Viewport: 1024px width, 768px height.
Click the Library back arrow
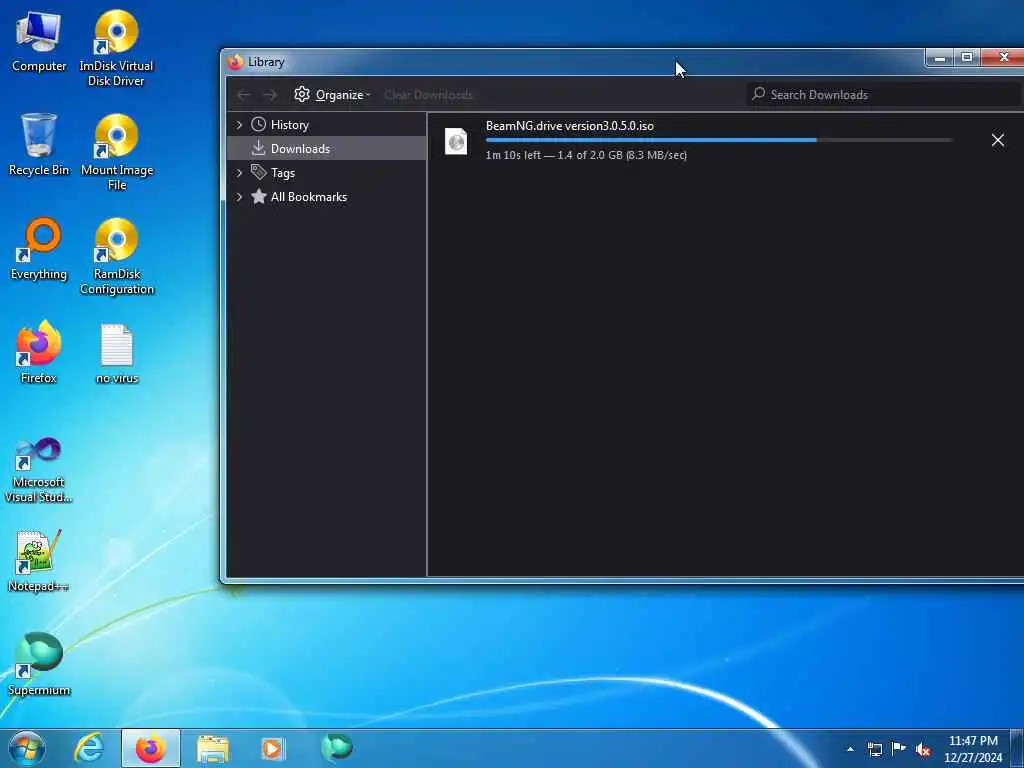click(x=244, y=95)
